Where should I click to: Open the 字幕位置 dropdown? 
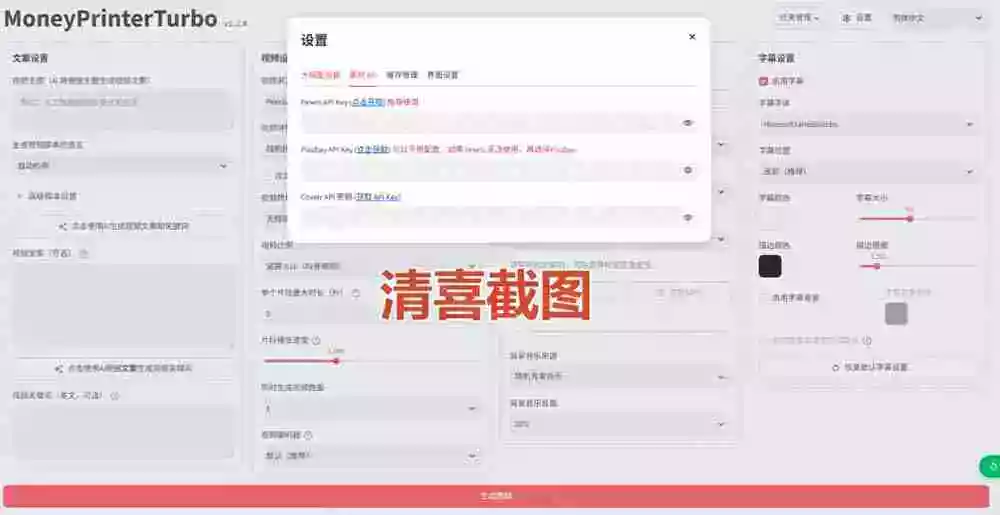pos(868,171)
